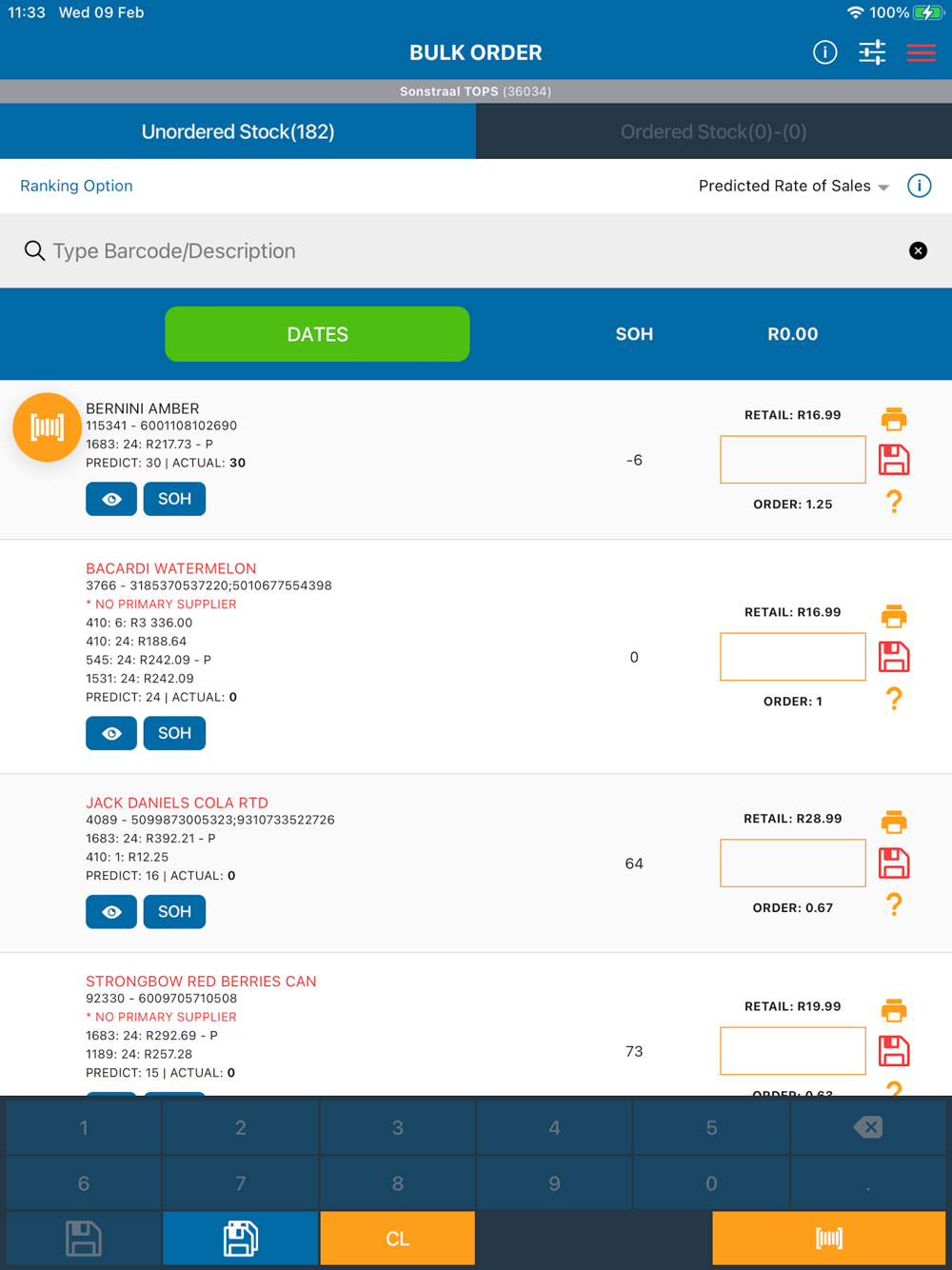Viewport: 952px width, 1270px height.
Task: Print label for Strongbow Red Berries Can
Action: pos(894,1010)
